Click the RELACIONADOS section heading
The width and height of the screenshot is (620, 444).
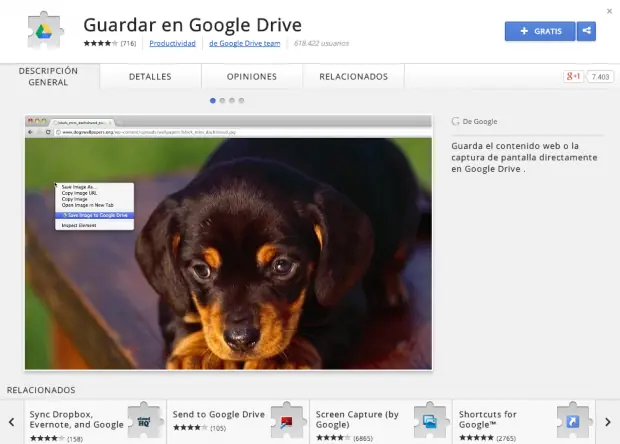tap(41, 390)
